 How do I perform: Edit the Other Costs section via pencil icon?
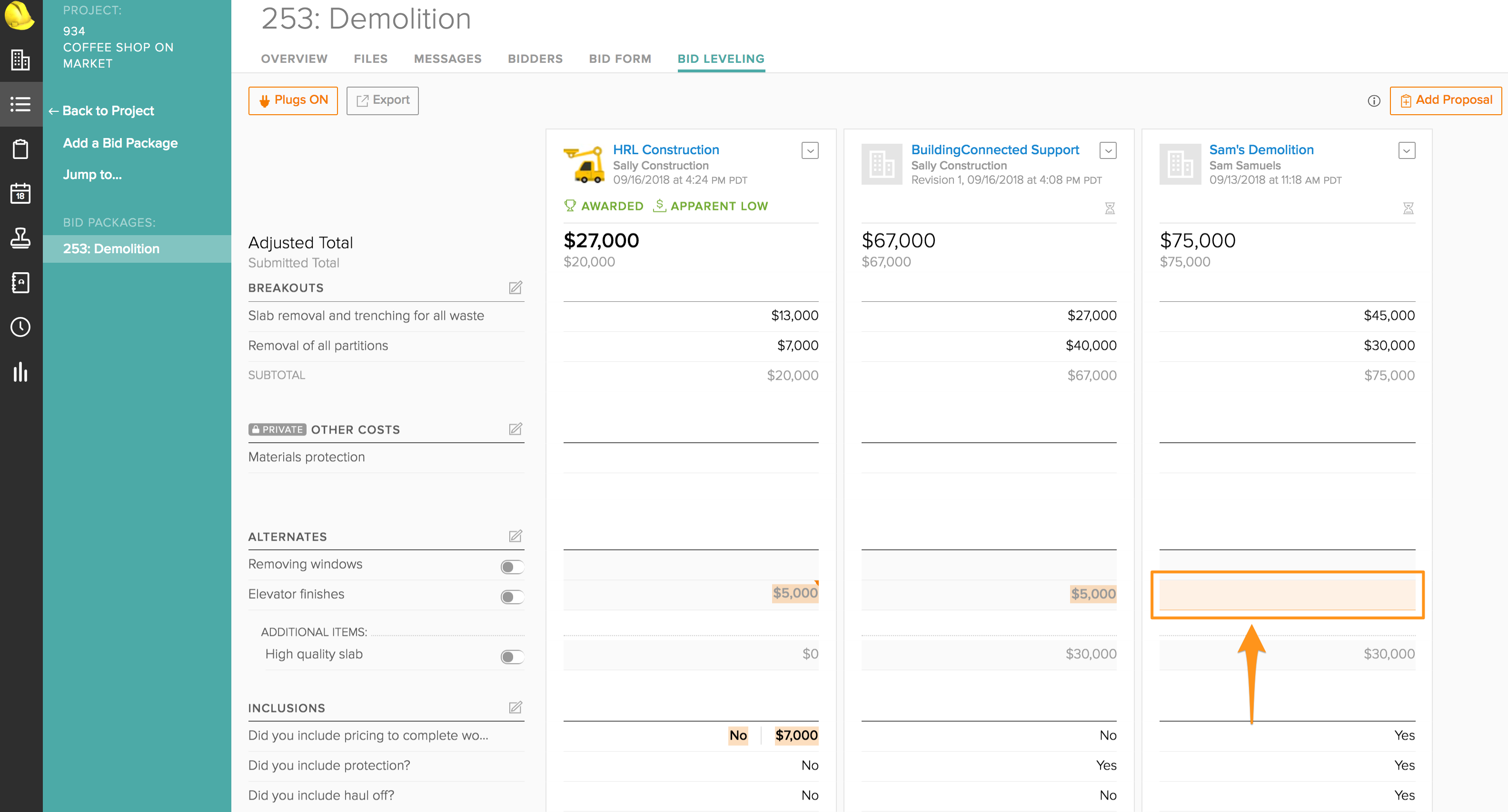pyautogui.click(x=515, y=429)
